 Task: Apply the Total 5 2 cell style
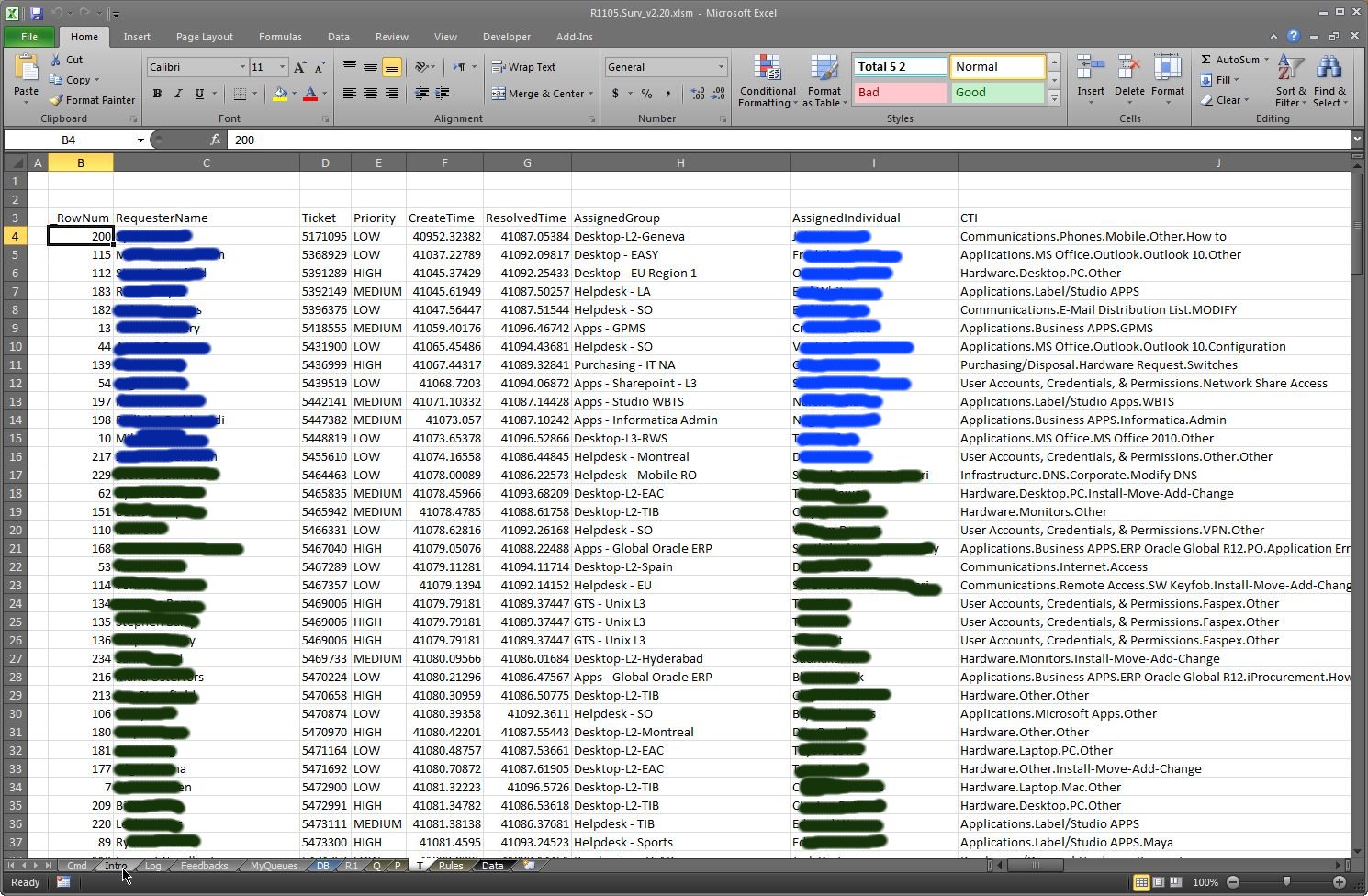(901, 67)
